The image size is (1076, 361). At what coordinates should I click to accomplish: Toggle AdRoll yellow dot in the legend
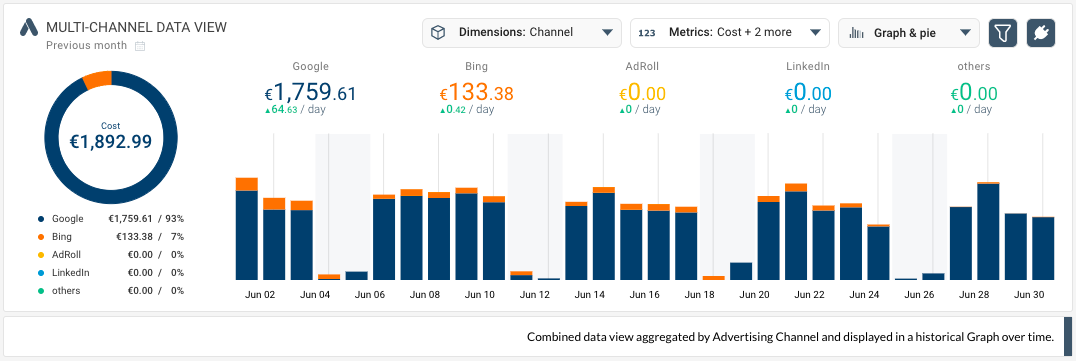(x=40, y=255)
